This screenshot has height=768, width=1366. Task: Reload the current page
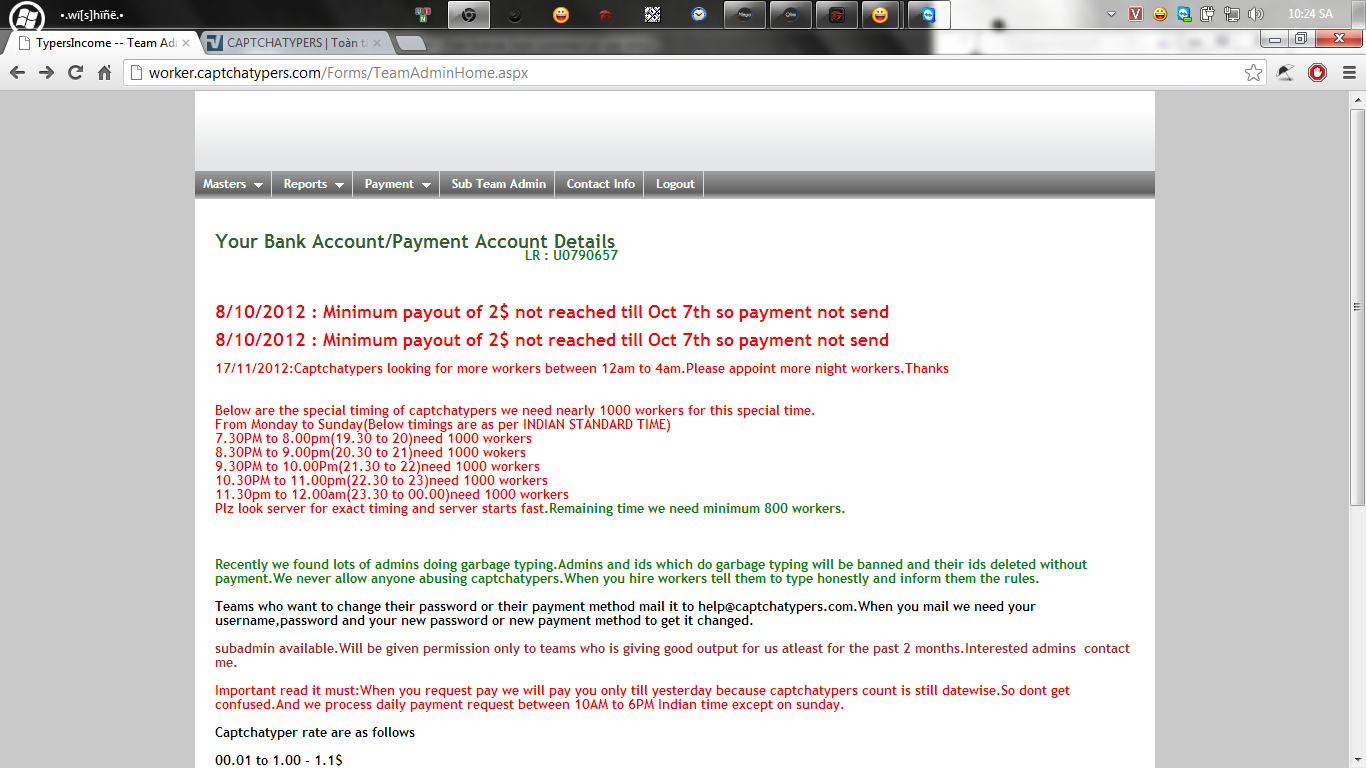click(75, 72)
